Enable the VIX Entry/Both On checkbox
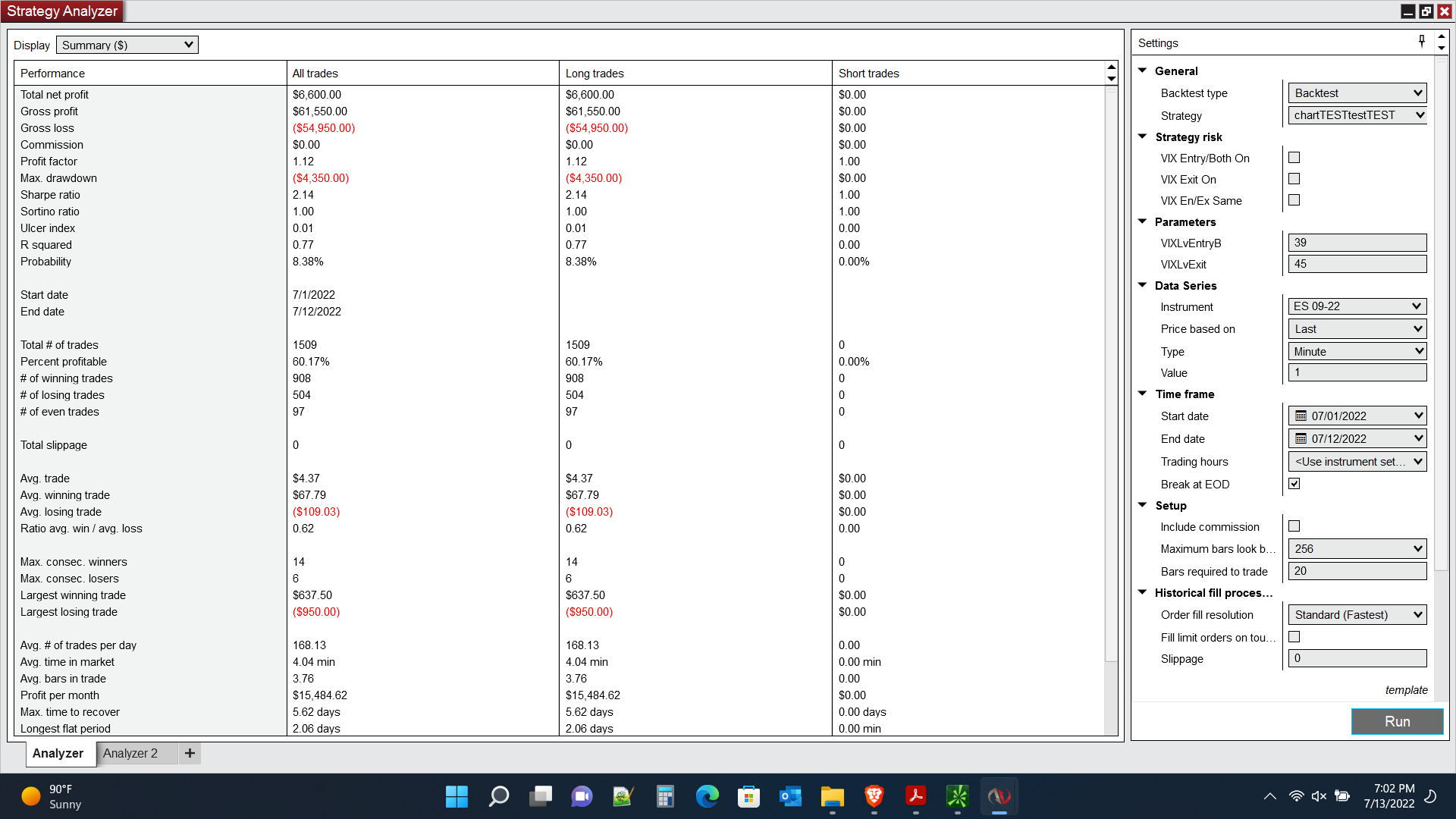The image size is (1456, 819). pyautogui.click(x=1294, y=158)
